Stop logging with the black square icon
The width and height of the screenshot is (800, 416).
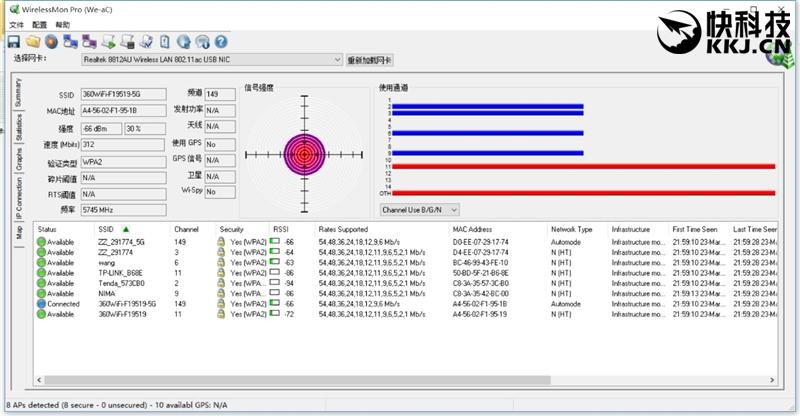tap(127, 42)
